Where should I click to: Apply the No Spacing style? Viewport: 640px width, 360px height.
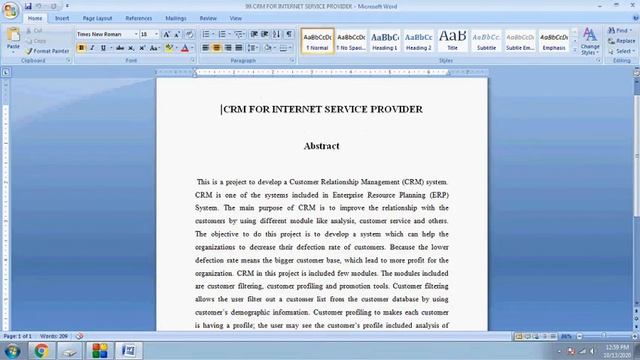351,41
